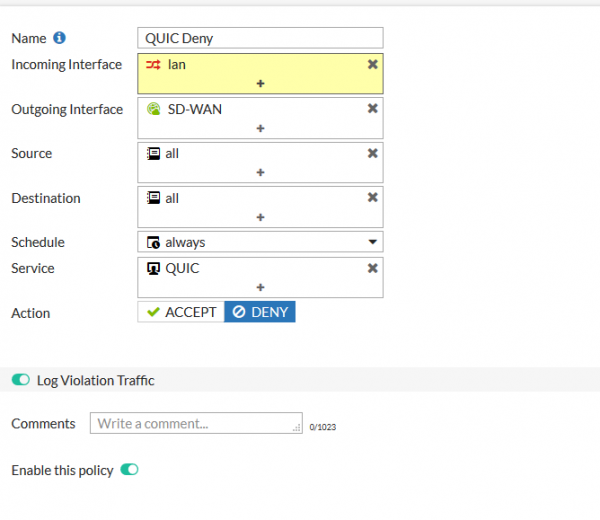
Task: Add a Service entry with plus
Action: click(x=260, y=287)
